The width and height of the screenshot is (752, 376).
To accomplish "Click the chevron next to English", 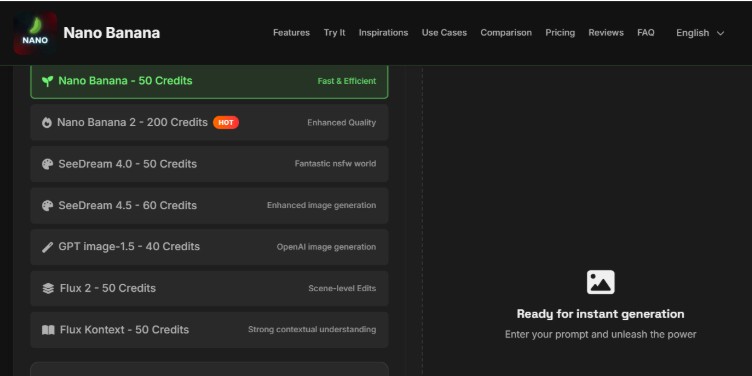I will click(720, 33).
